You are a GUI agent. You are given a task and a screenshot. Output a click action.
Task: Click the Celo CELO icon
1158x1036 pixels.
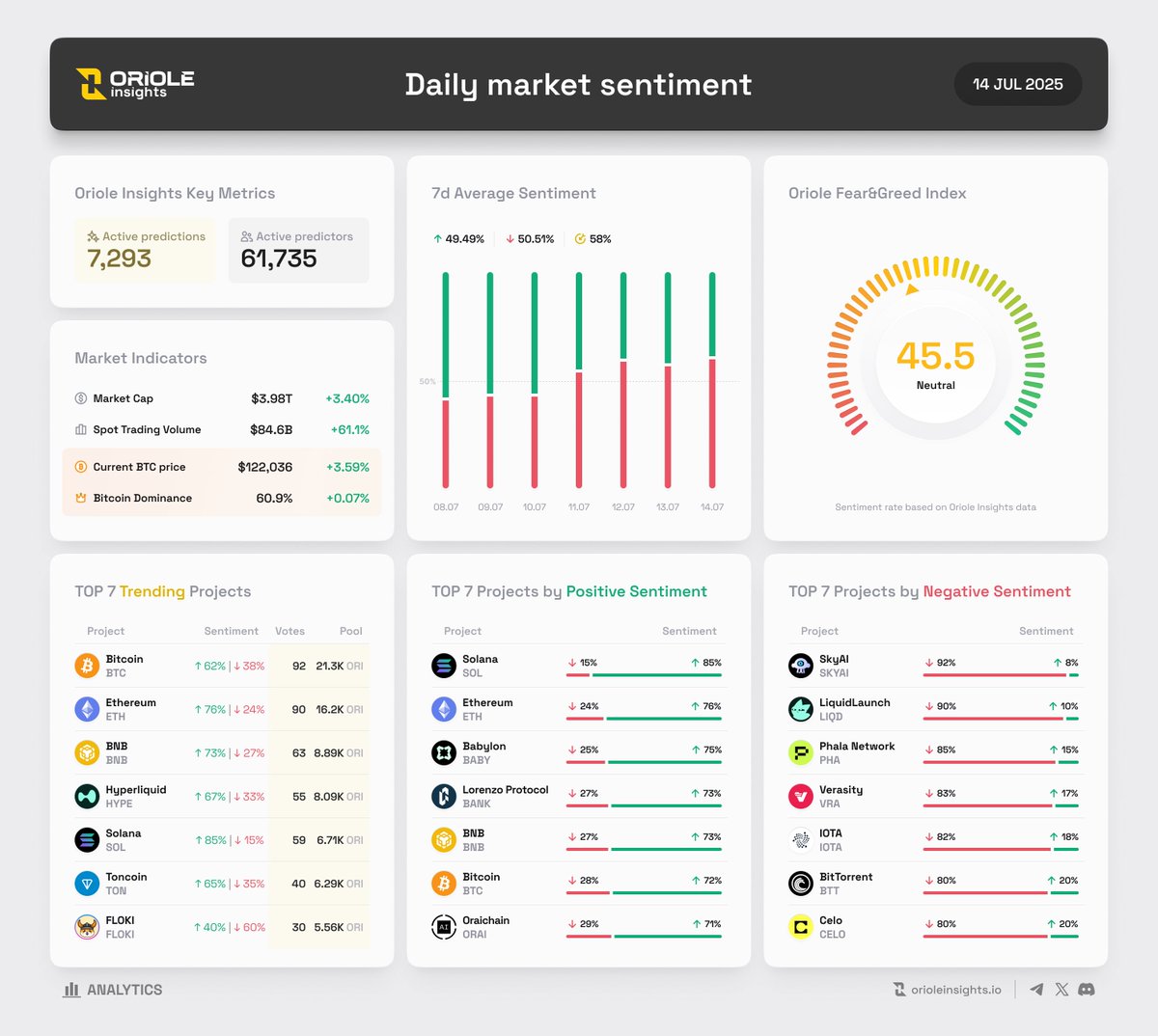(x=801, y=927)
